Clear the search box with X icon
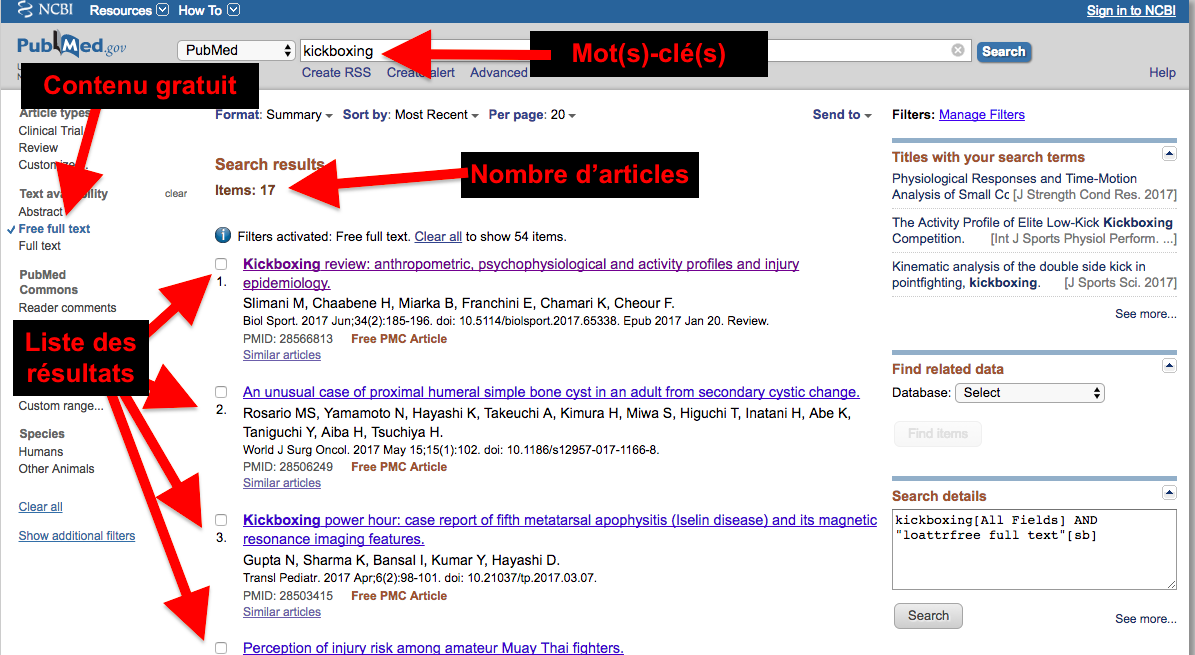This screenshot has height=655, width=1195. pos(958,50)
